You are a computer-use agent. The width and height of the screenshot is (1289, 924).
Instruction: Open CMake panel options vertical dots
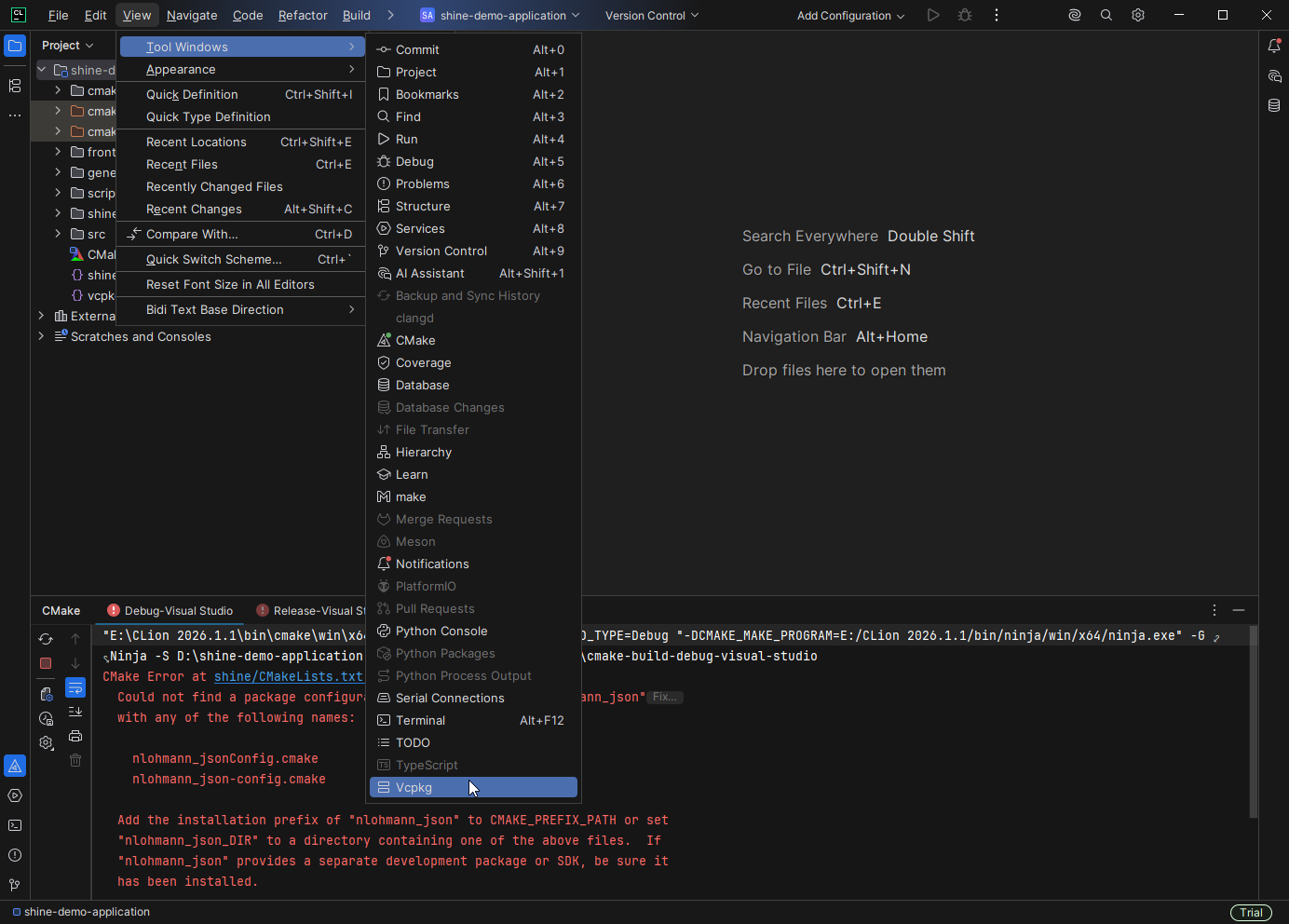point(1214,610)
